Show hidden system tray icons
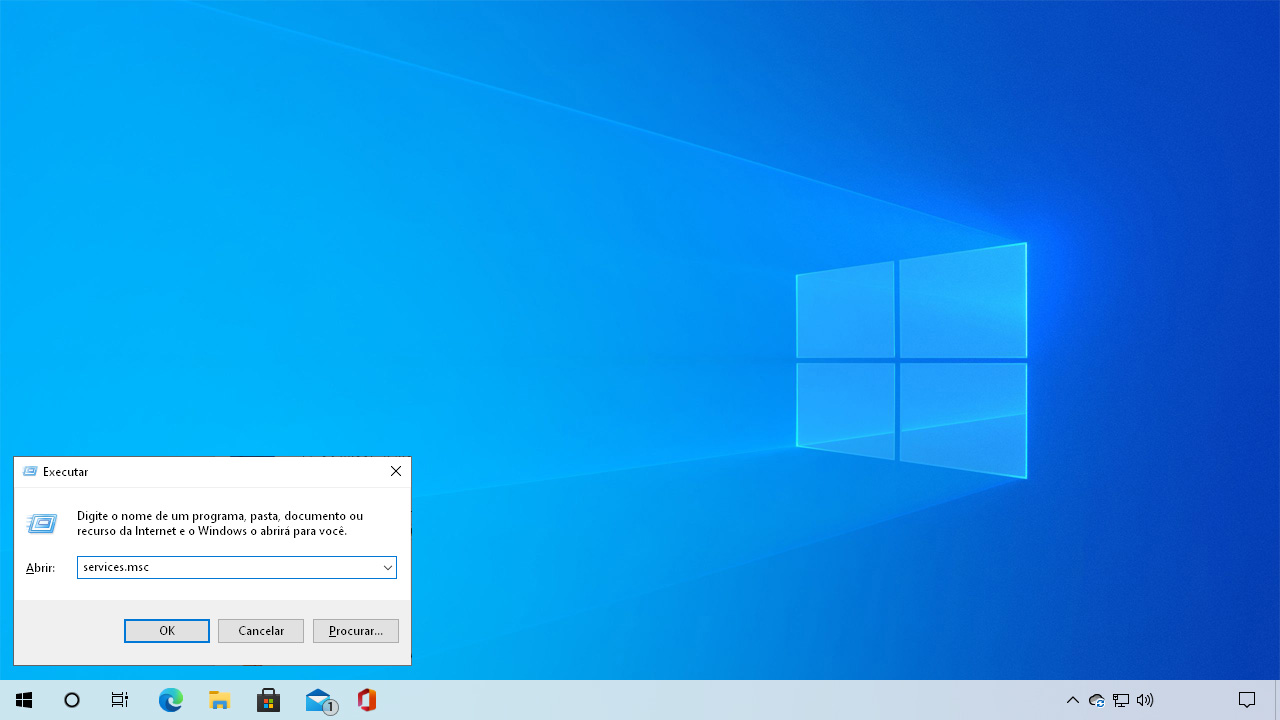Screen dimensions: 1280x720 point(1073,700)
